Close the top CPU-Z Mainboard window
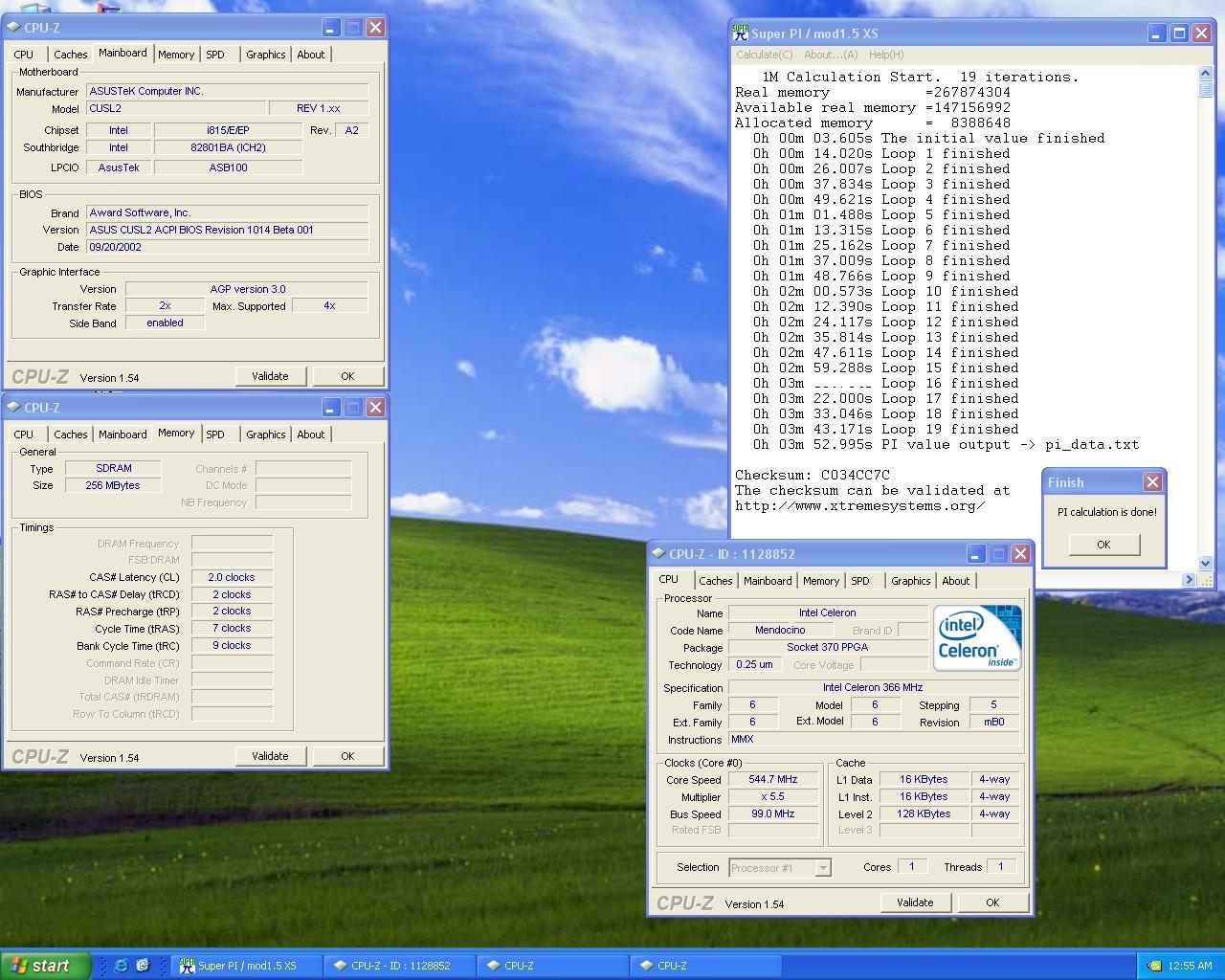Screen dimensions: 1225x980 pyautogui.click(x=375, y=28)
